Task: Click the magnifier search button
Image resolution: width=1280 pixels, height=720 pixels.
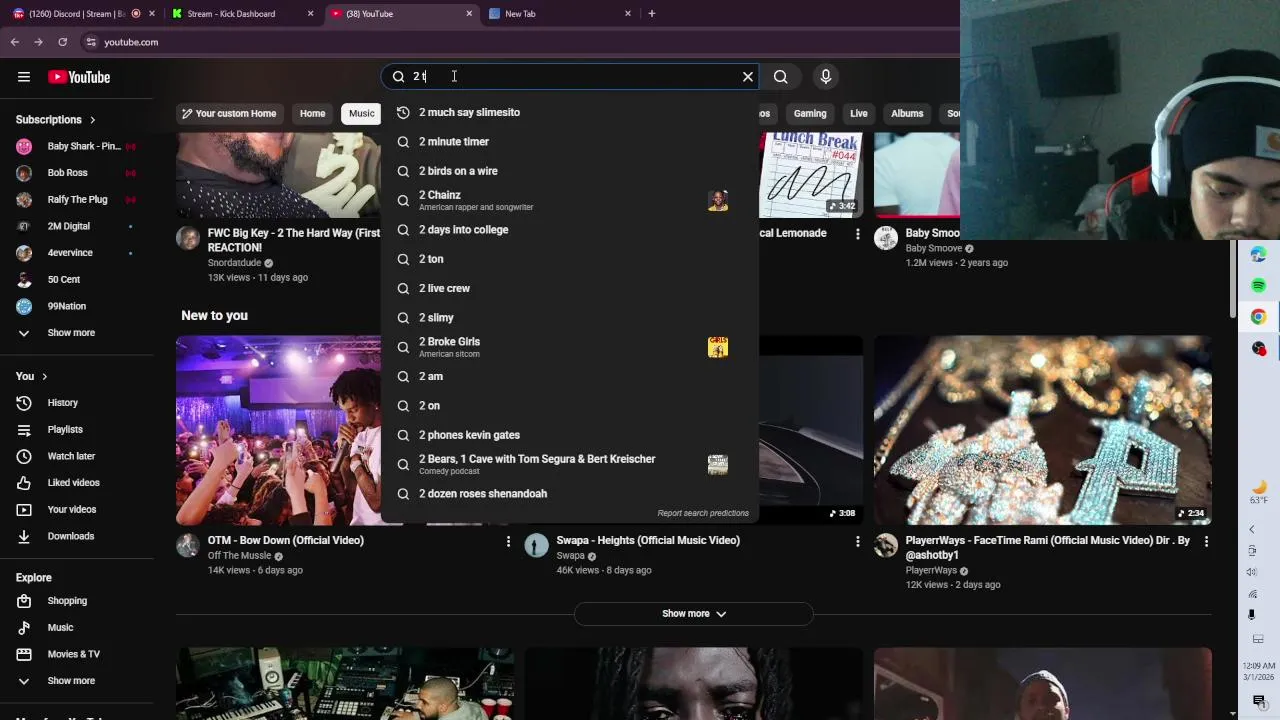Action: pyautogui.click(x=781, y=76)
